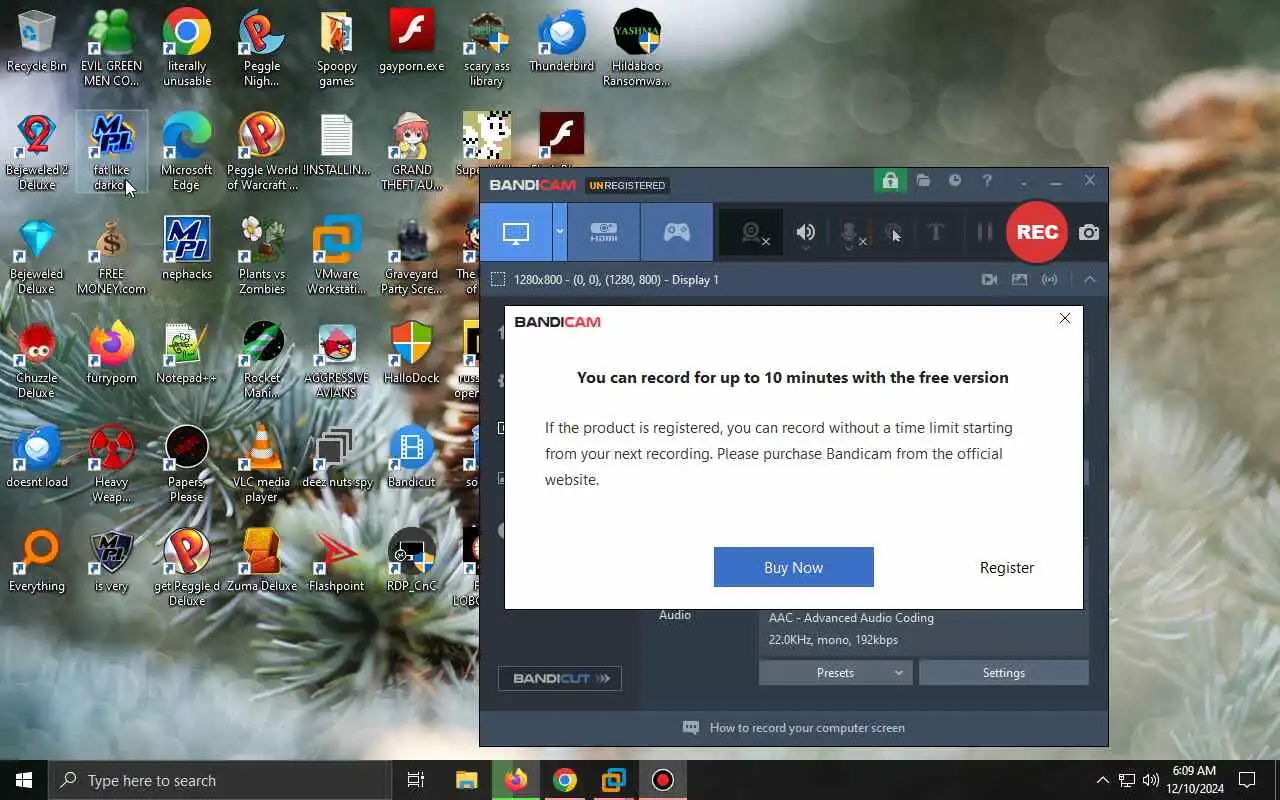Toggle microphone recording in Bandicam
Screen dimensions: 1280x800
[850, 233]
